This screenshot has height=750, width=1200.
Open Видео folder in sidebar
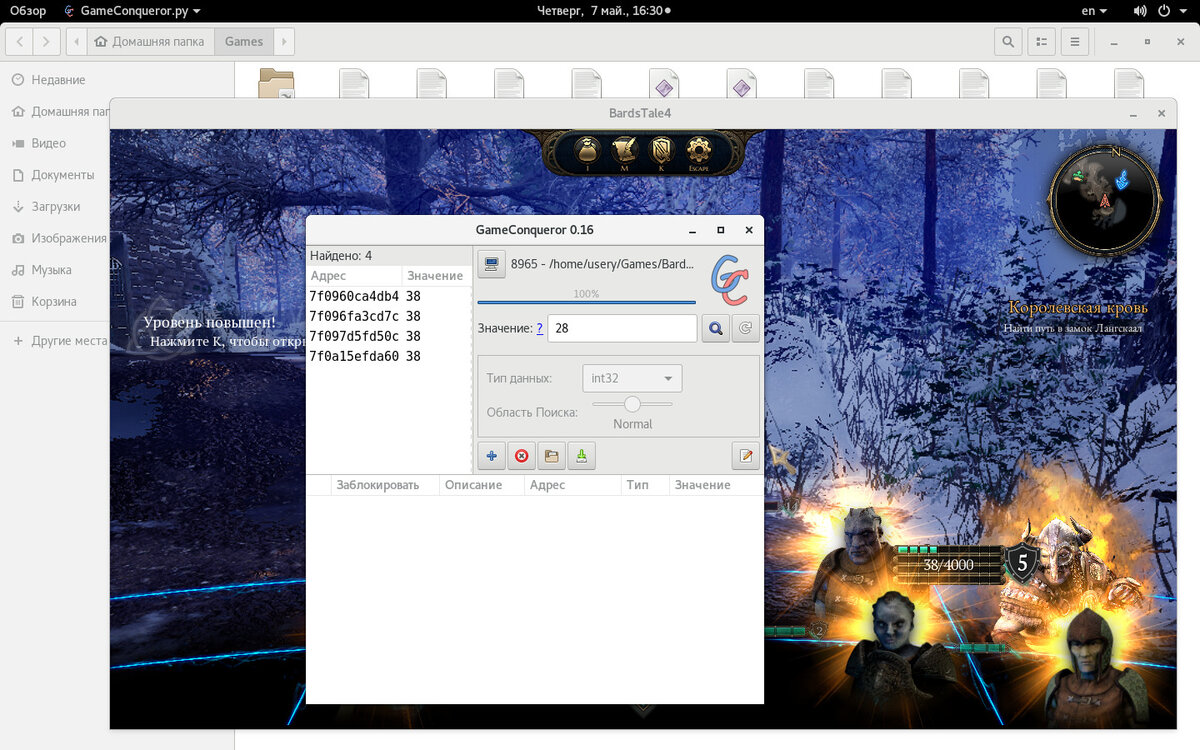pyautogui.click(x=48, y=143)
